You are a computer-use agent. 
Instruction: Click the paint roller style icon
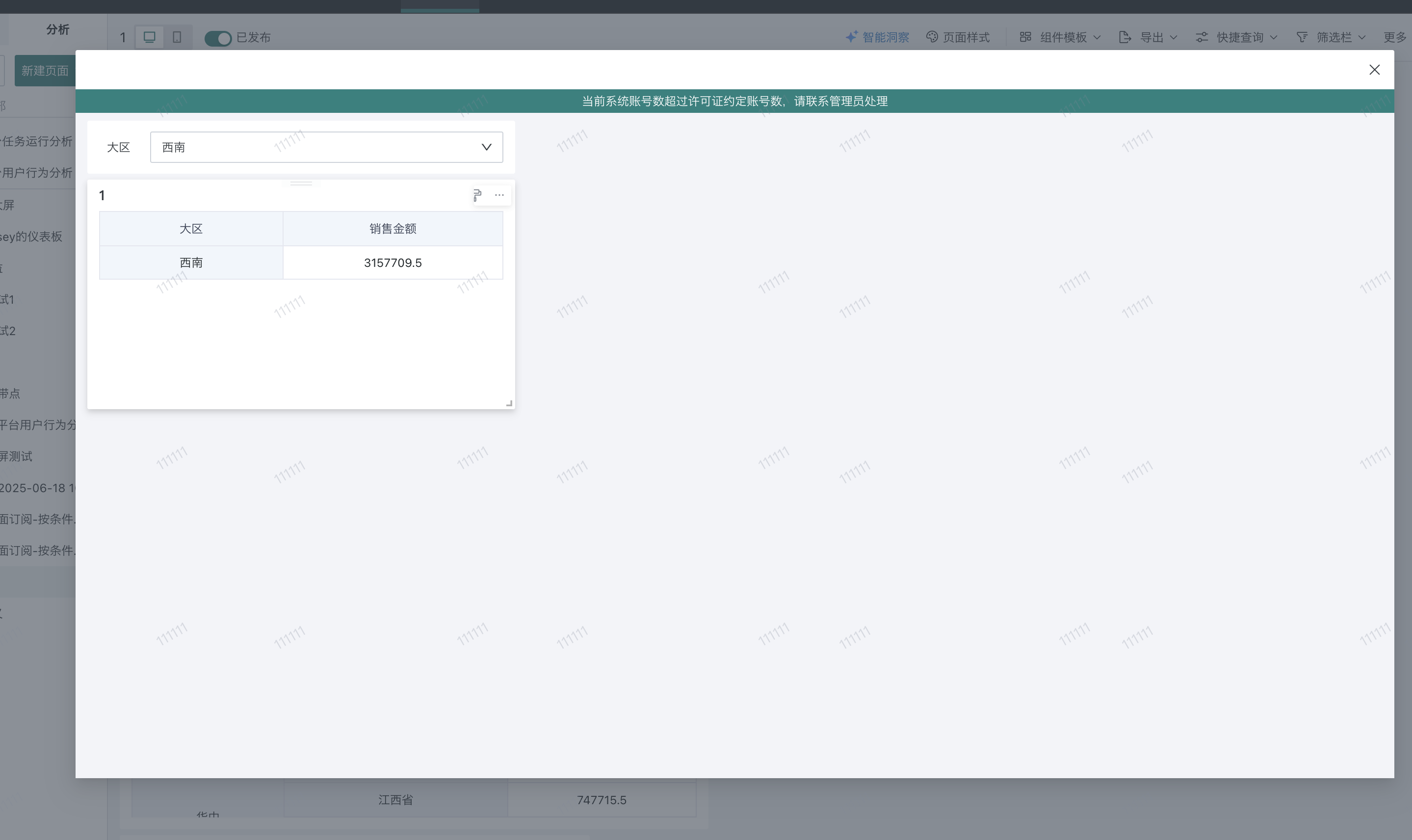tap(477, 195)
